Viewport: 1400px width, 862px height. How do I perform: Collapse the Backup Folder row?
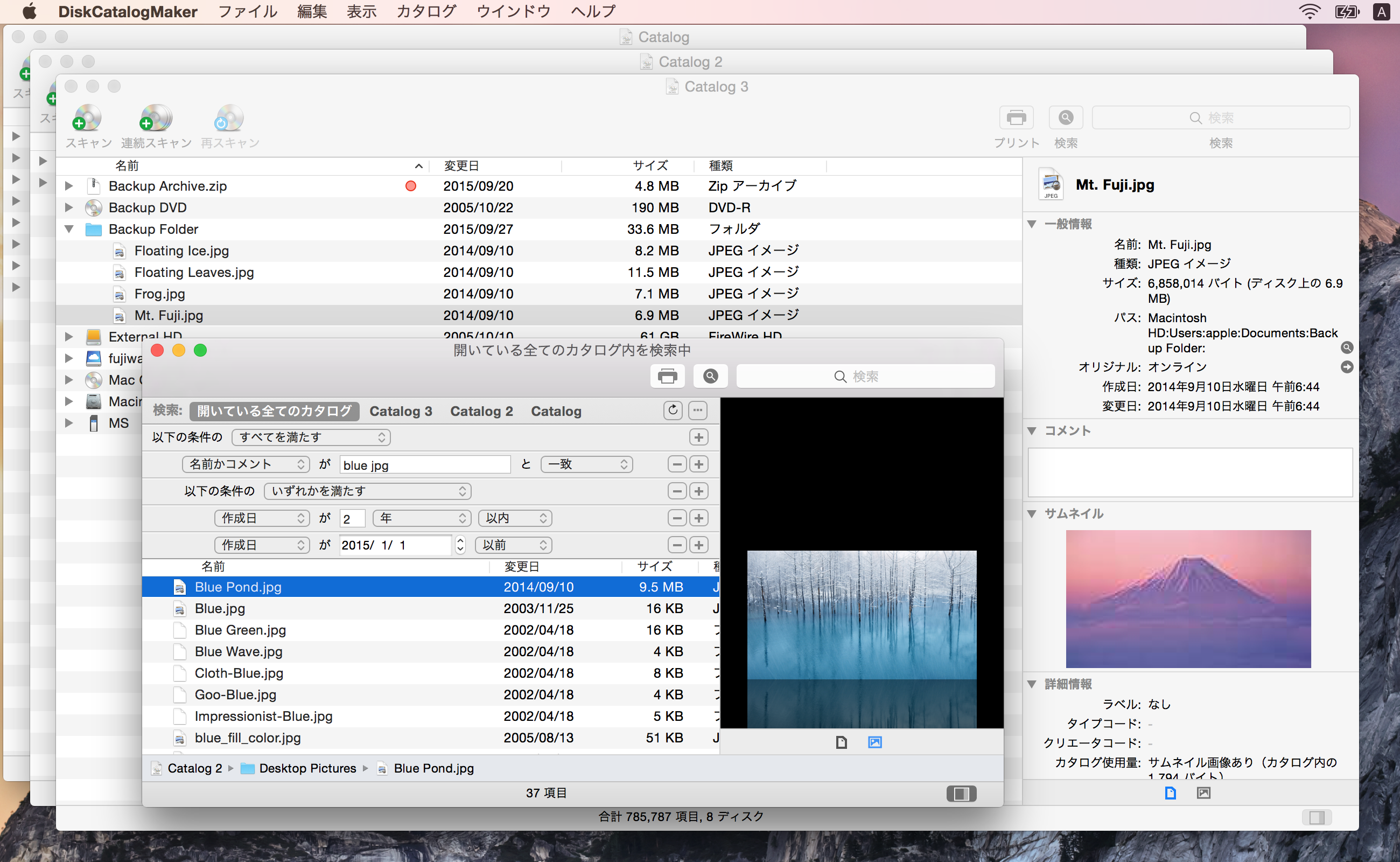[69, 229]
